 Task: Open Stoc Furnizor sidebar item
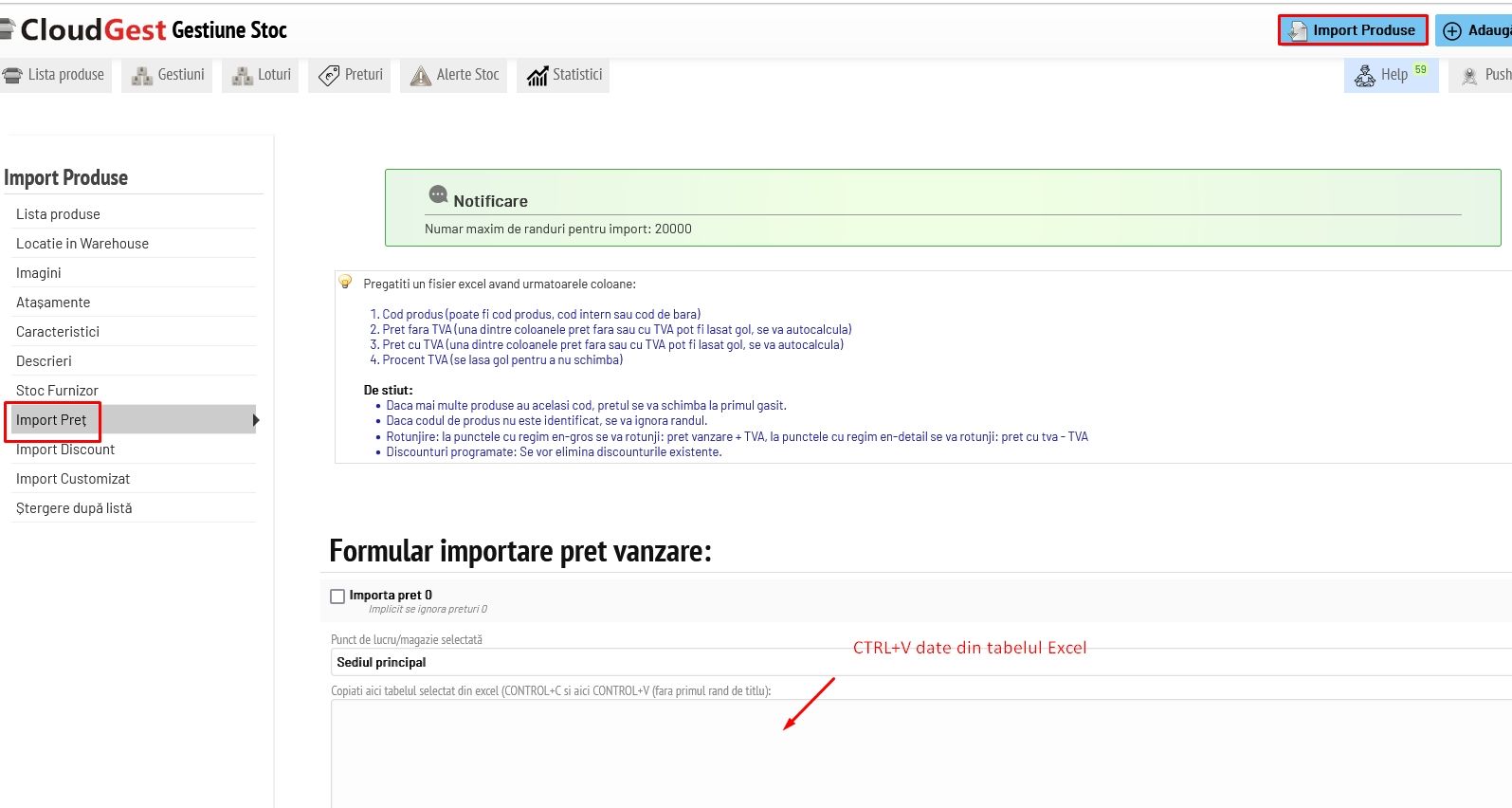point(57,391)
